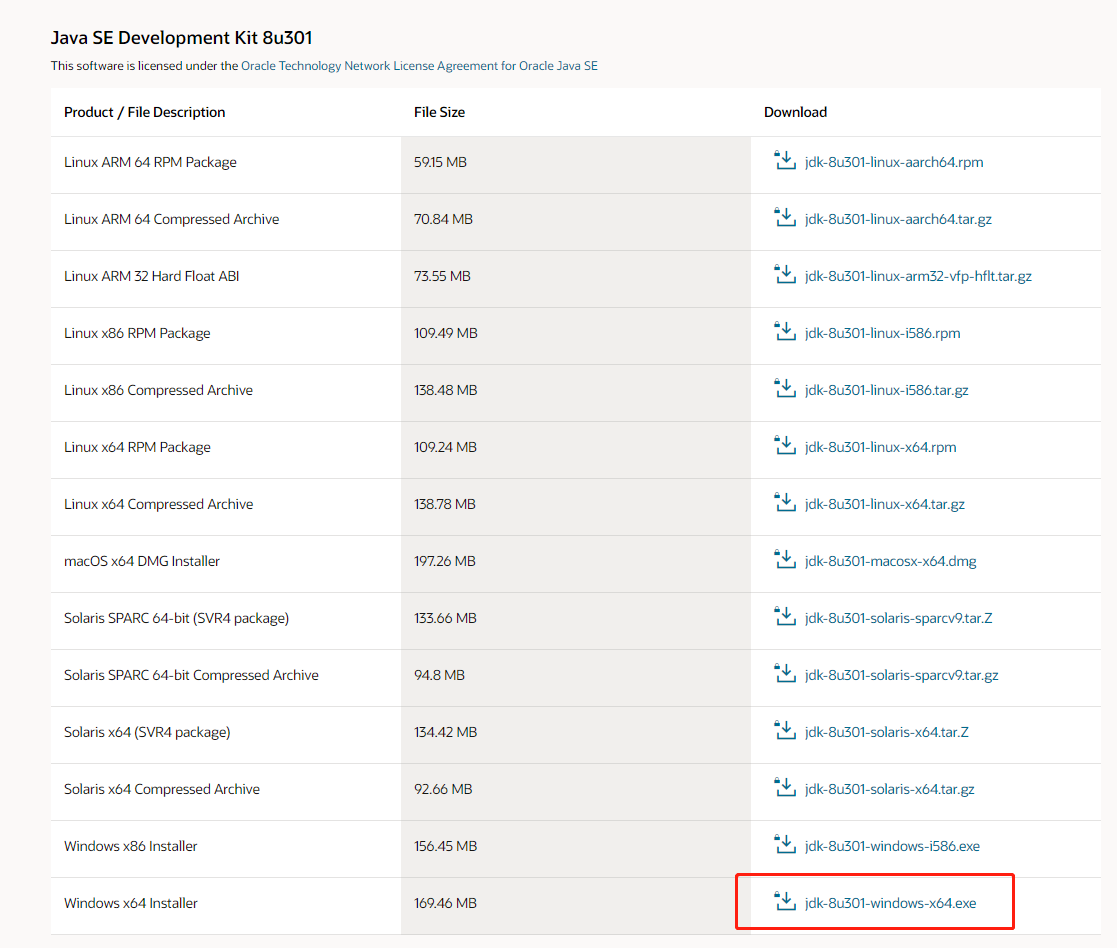Download jdk-8u301-linux-arm32-vfp-hflt.tar.gz link
Image resolution: width=1117 pixels, height=948 pixels.
click(918, 276)
